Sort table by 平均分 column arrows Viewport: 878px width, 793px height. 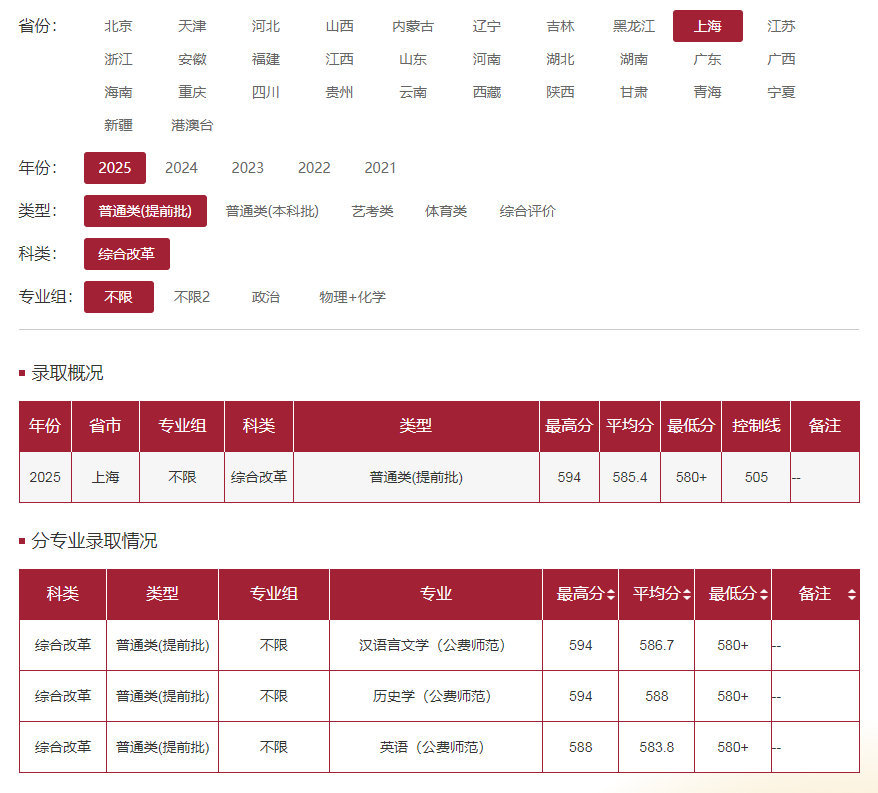point(687,595)
